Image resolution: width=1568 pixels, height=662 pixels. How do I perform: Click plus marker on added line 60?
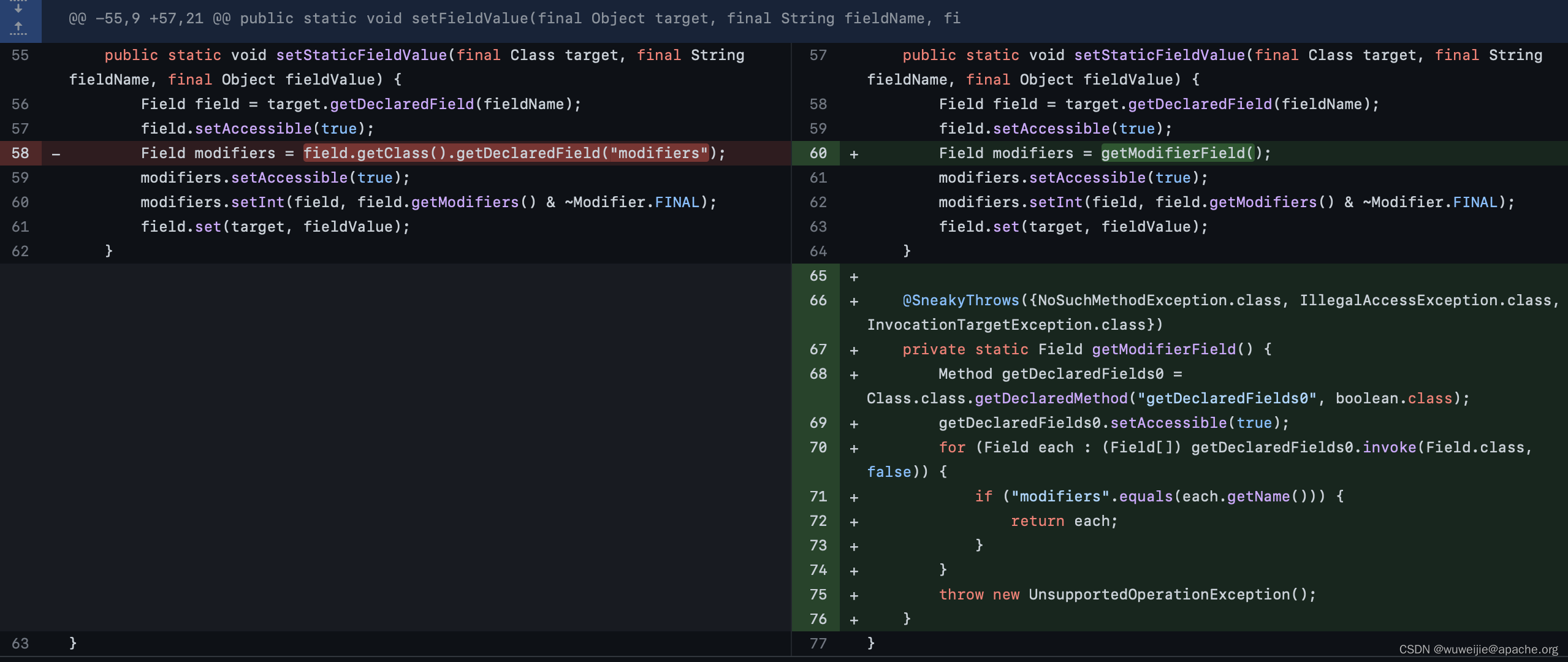(854, 154)
